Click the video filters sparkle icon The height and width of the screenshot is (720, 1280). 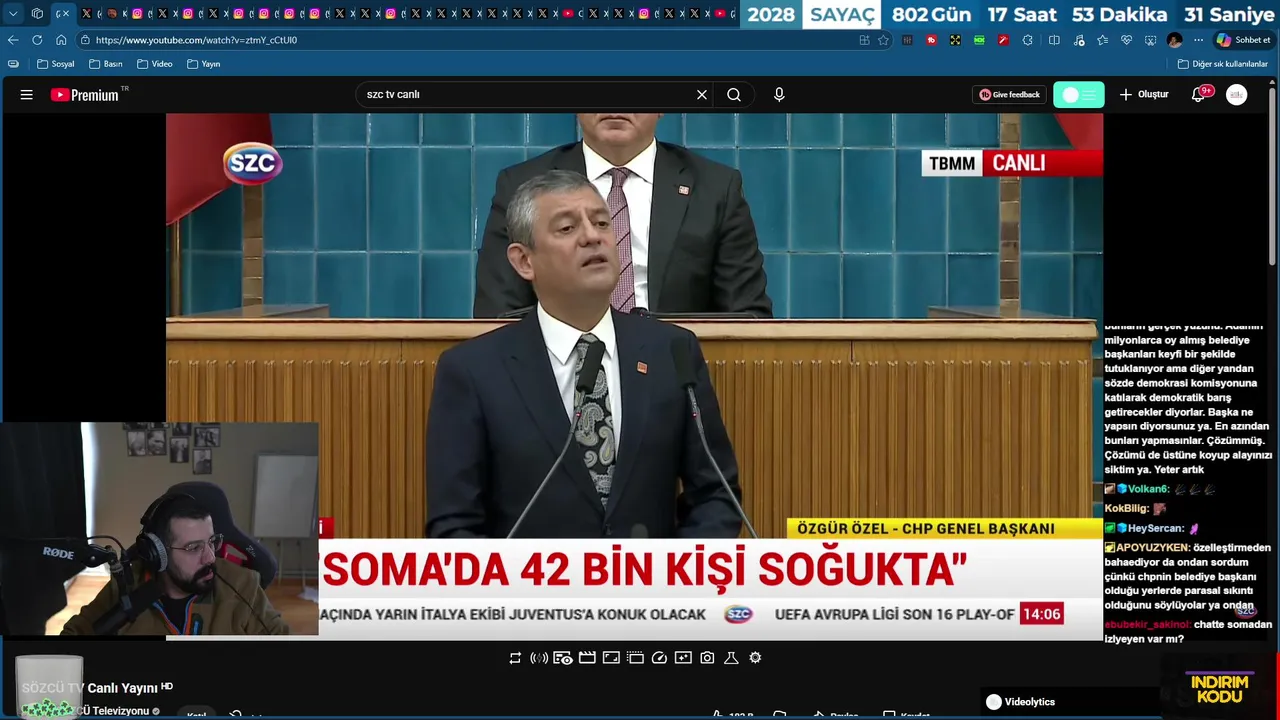pos(683,658)
